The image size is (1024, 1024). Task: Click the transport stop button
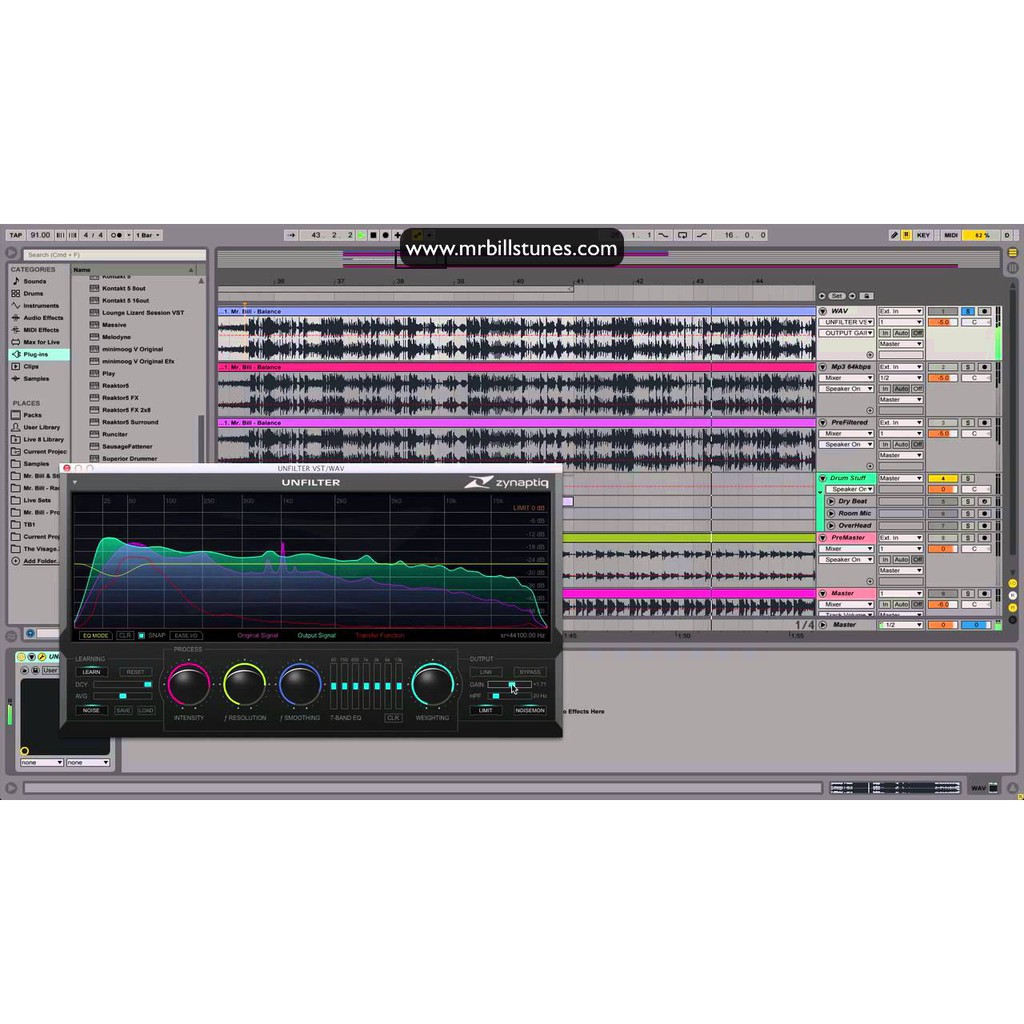(374, 235)
